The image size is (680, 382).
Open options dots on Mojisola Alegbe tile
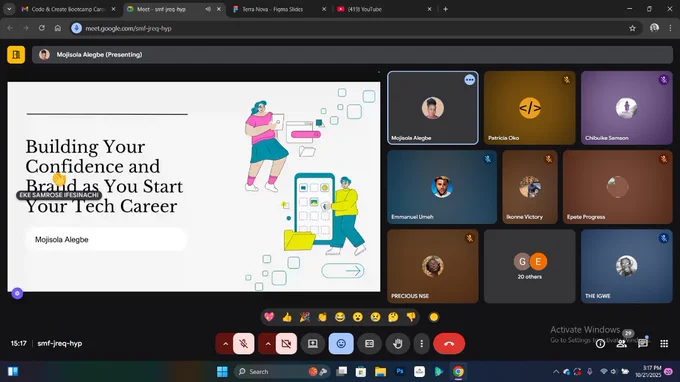[x=470, y=80]
